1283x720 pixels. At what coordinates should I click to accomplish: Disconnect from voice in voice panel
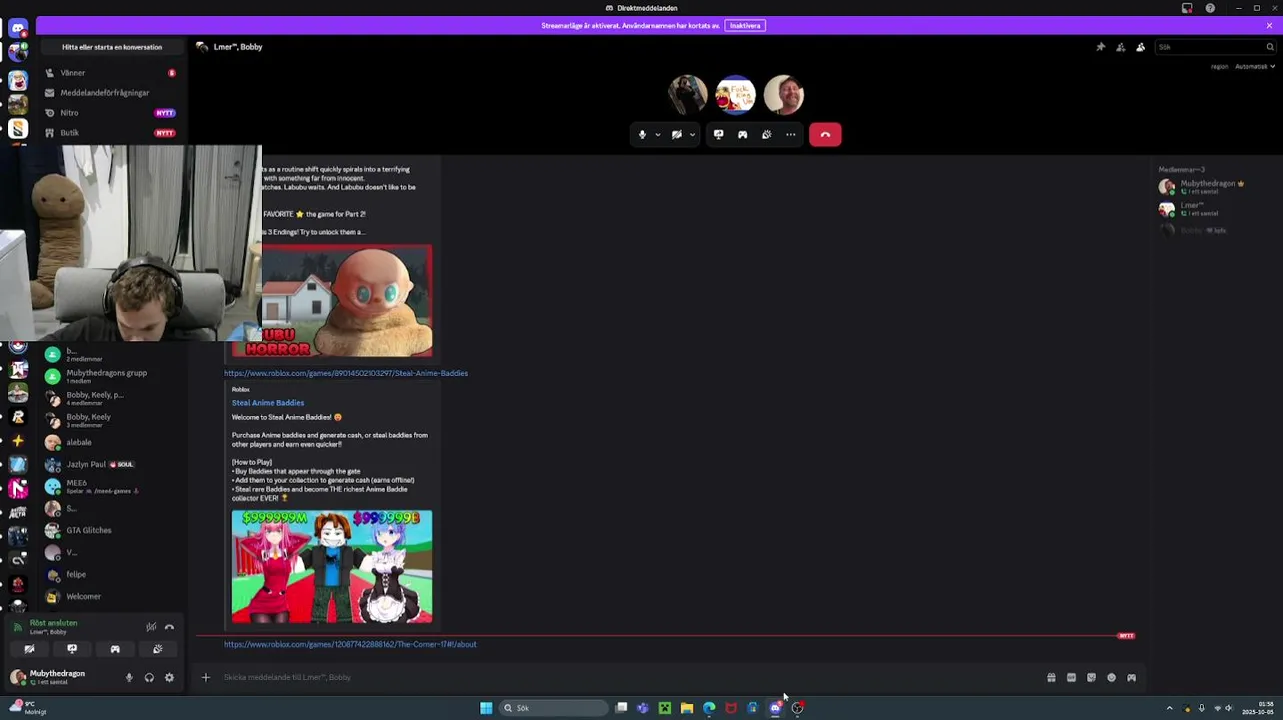coord(169,627)
